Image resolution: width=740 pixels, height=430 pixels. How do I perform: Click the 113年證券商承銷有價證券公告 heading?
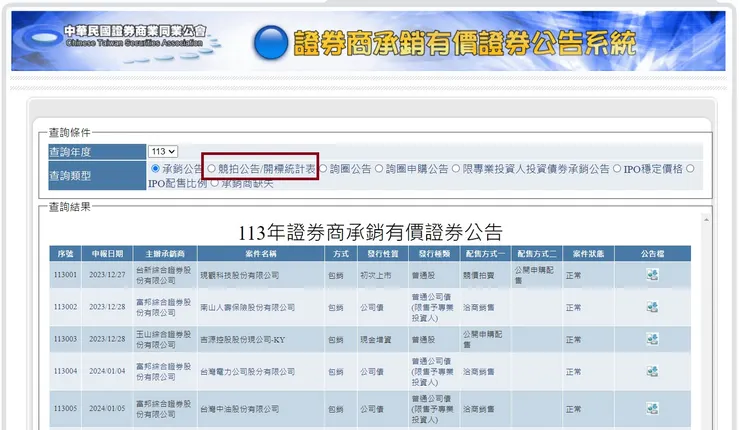coord(370,232)
